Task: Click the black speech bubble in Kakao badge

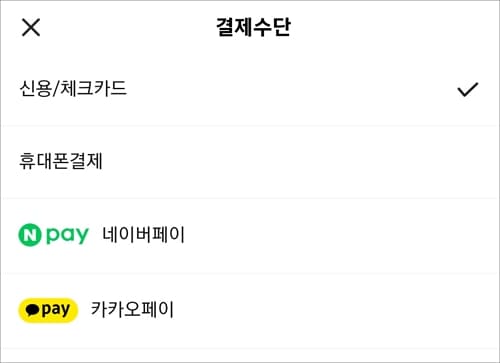Action: pyautogui.click(x=32, y=310)
